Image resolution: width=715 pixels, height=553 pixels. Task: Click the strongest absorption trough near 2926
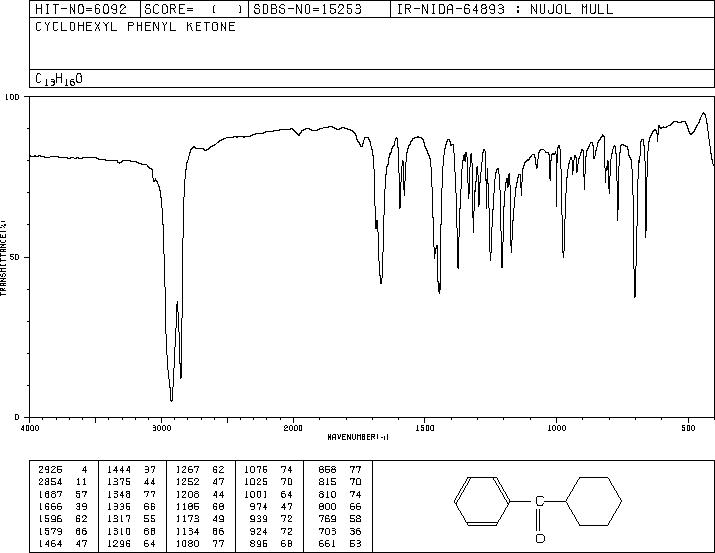pos(171,399)
